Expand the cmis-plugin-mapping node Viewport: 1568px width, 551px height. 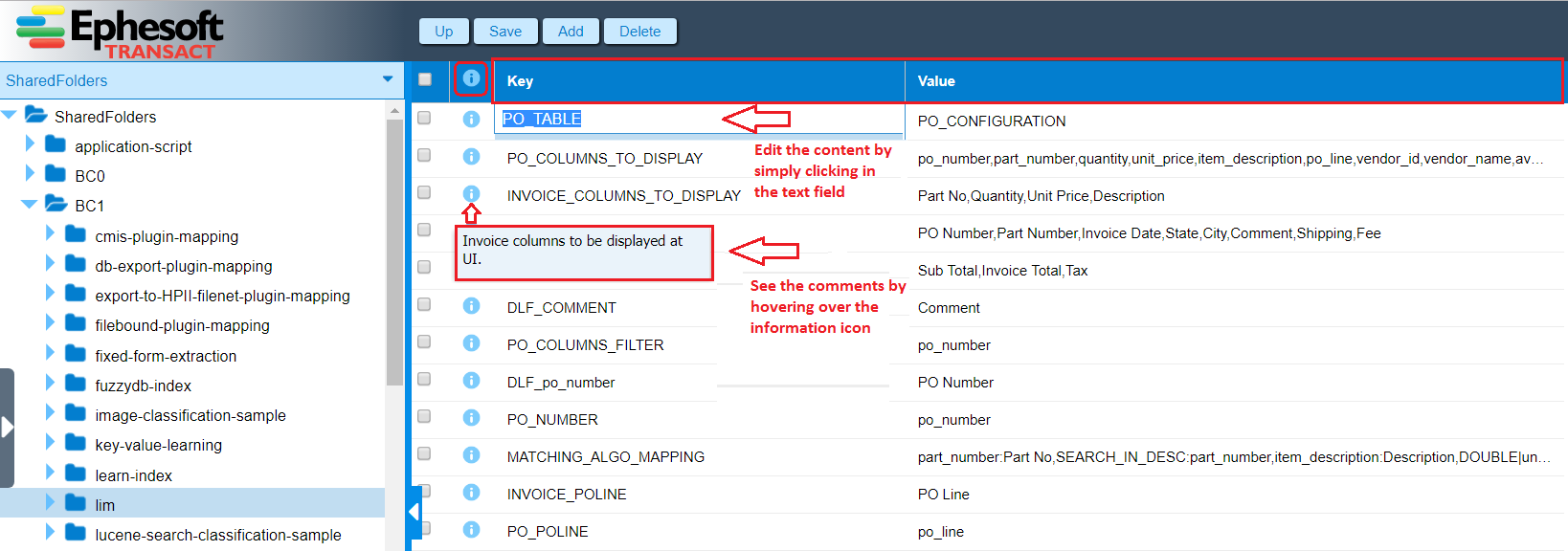(50, 233)
